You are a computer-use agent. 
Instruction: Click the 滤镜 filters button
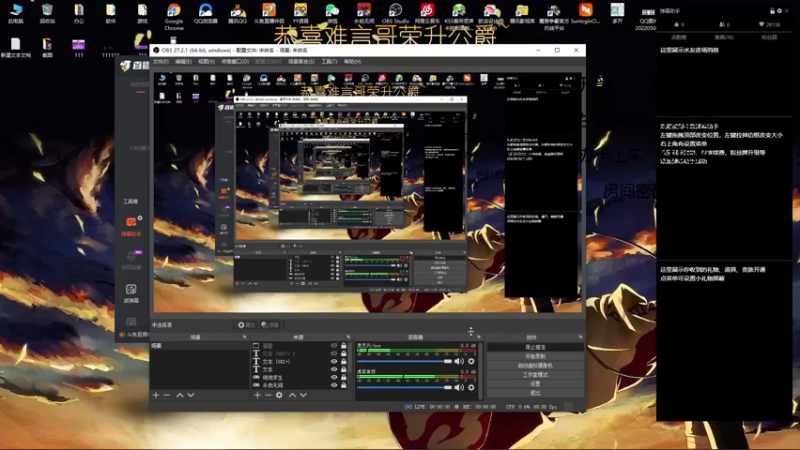pyautogui.click(x=270, y=325)
